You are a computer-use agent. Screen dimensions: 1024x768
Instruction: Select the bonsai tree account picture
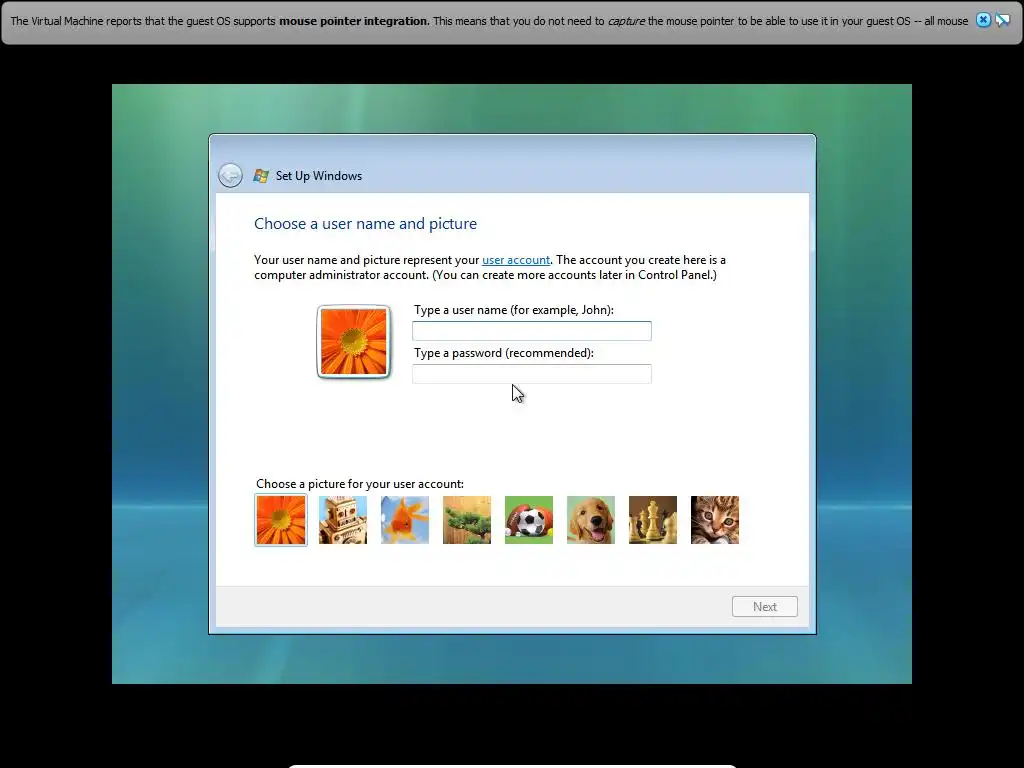tap(467, 520)
